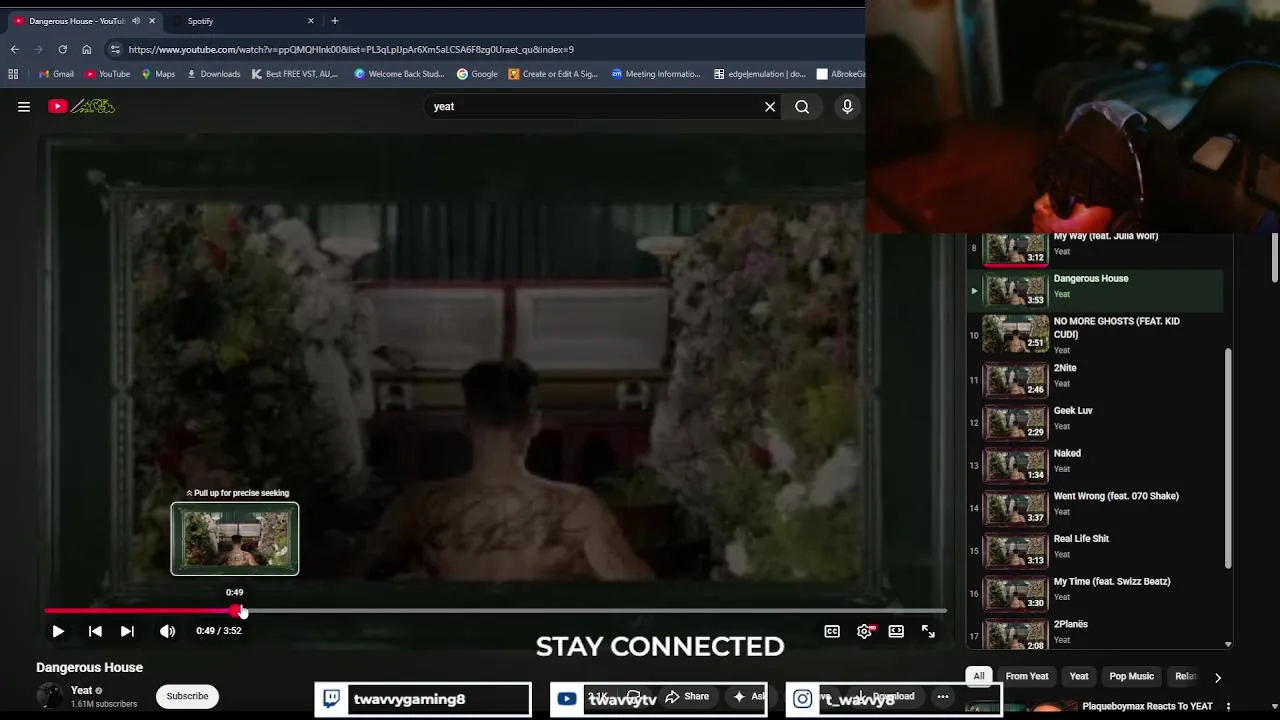Screen dimensions: 1280x720
Task: Open the Yeat channel avatar
Action: tap(49, 696)
